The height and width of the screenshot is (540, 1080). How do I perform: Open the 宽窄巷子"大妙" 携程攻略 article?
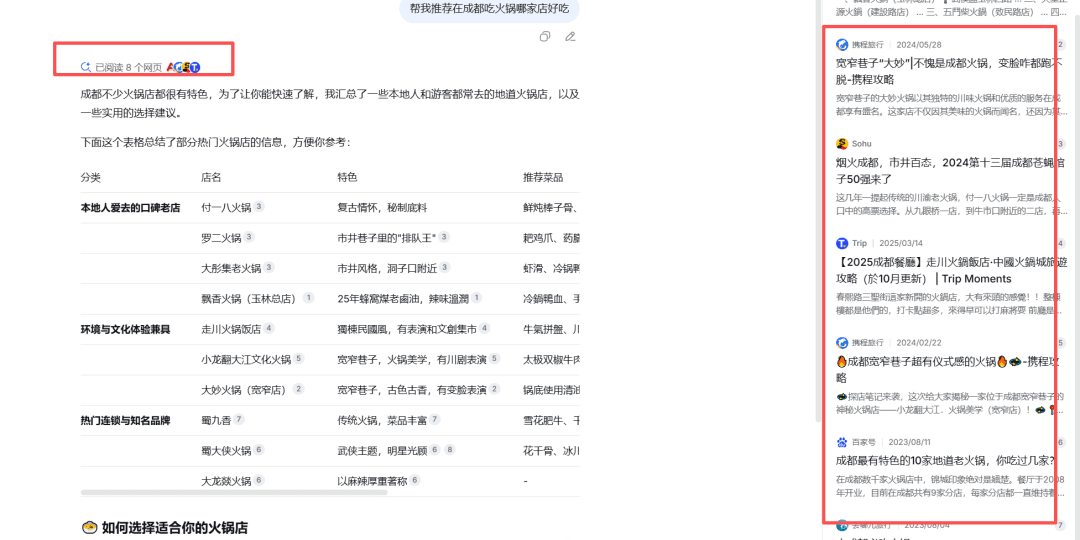(941, 70)
